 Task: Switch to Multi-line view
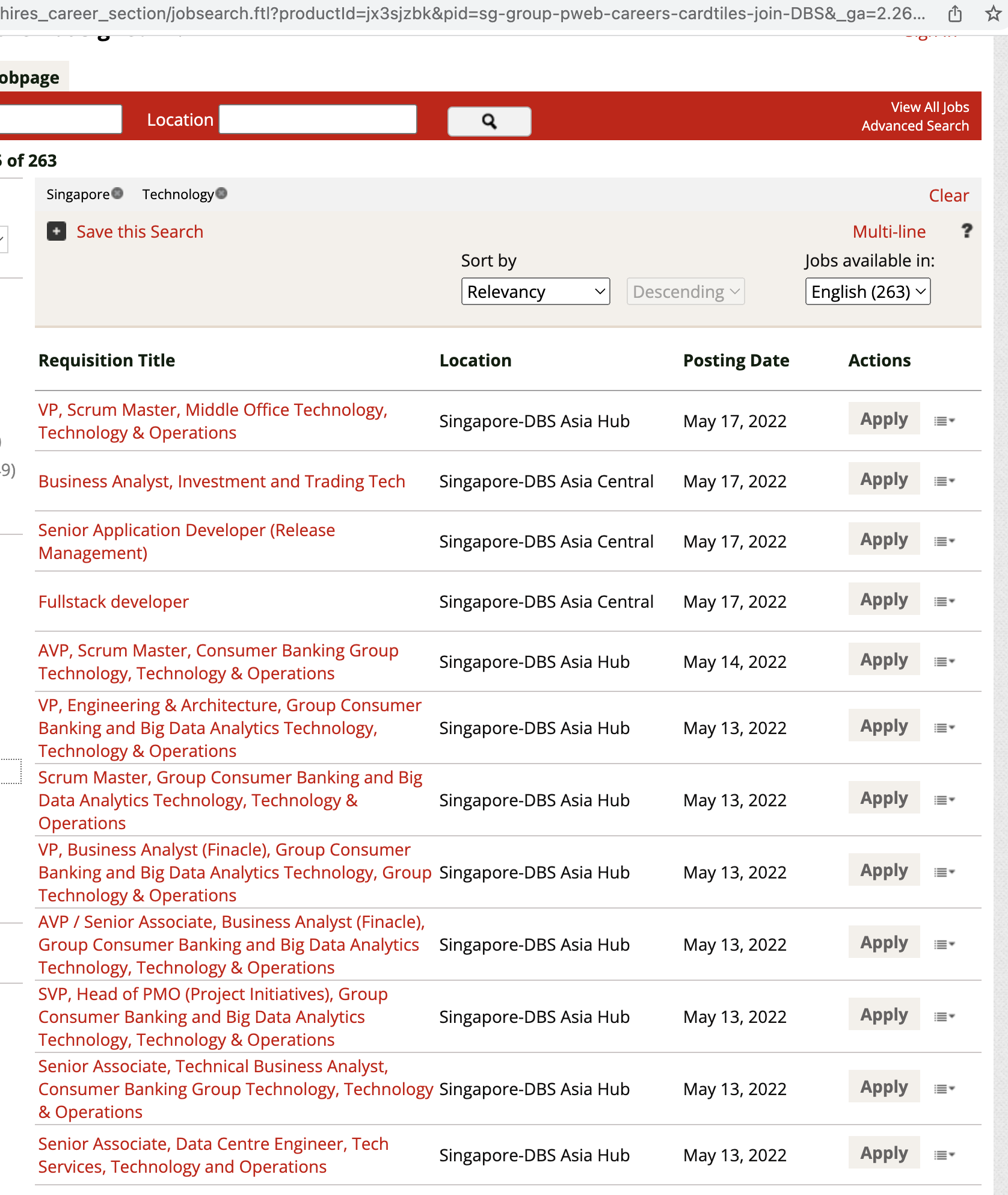pos(889,232)
